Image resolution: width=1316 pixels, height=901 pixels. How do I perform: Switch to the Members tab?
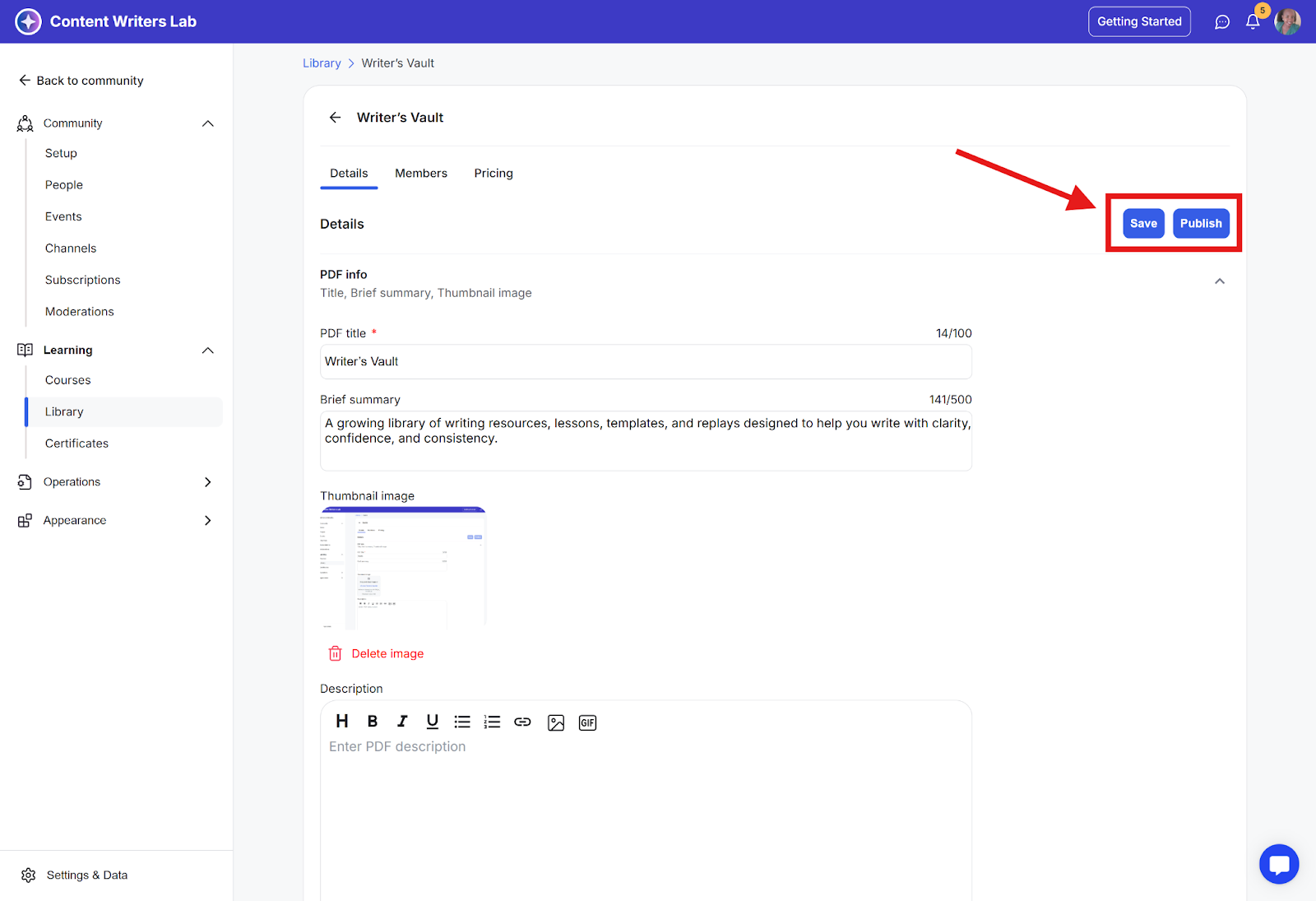tap(421, 174)
